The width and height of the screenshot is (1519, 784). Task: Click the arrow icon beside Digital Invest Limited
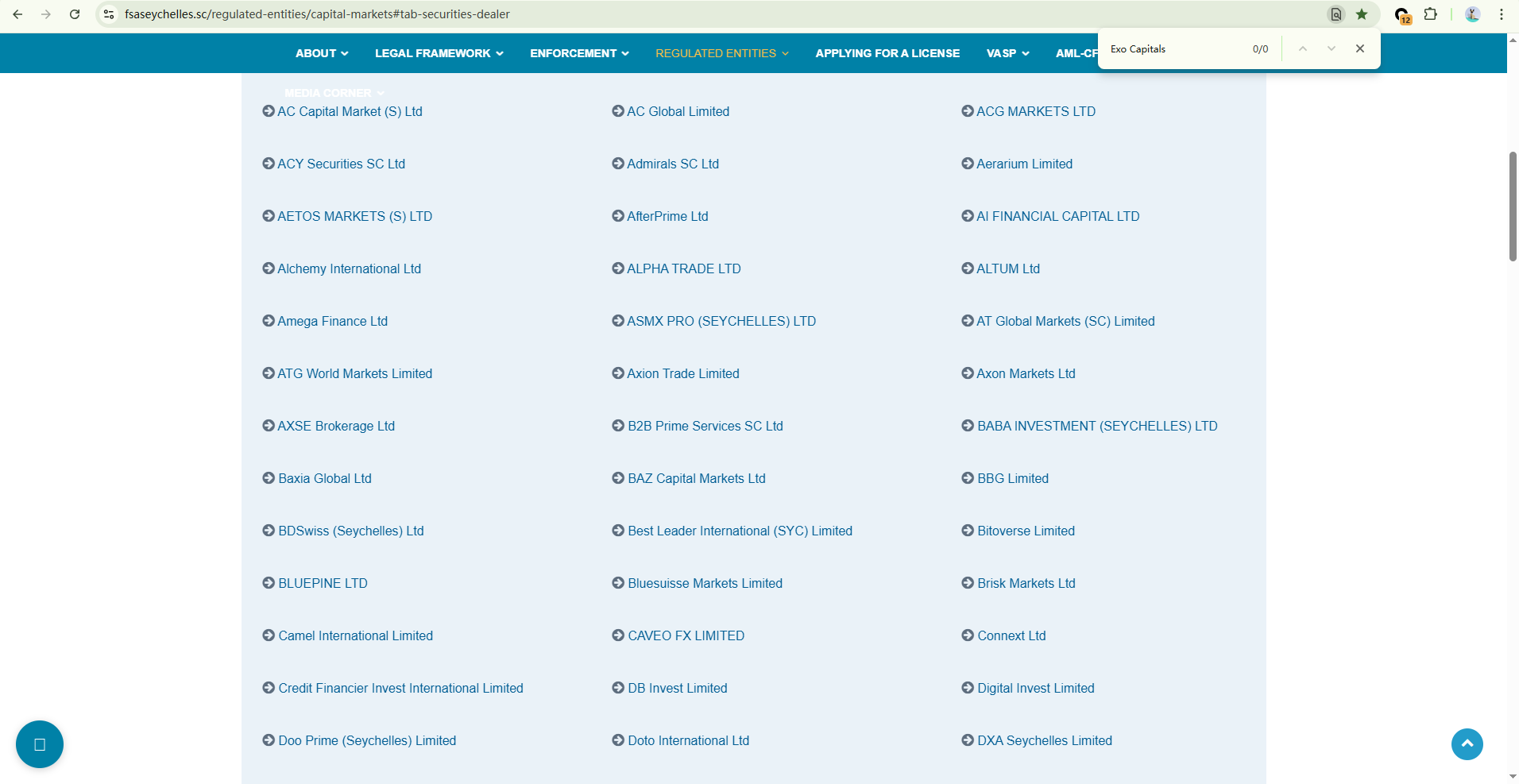tap(968, 688)
